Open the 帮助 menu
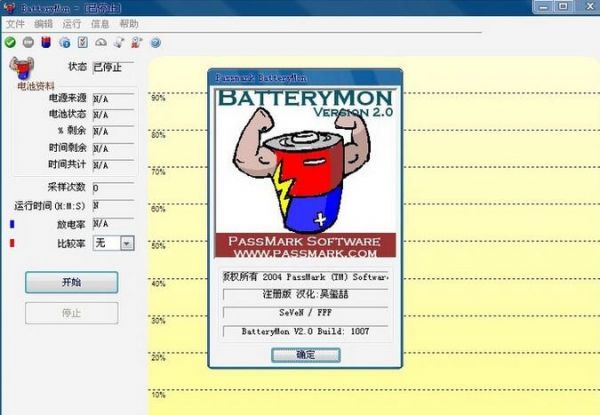Screen dimensions: 600x415 (129, 23)
